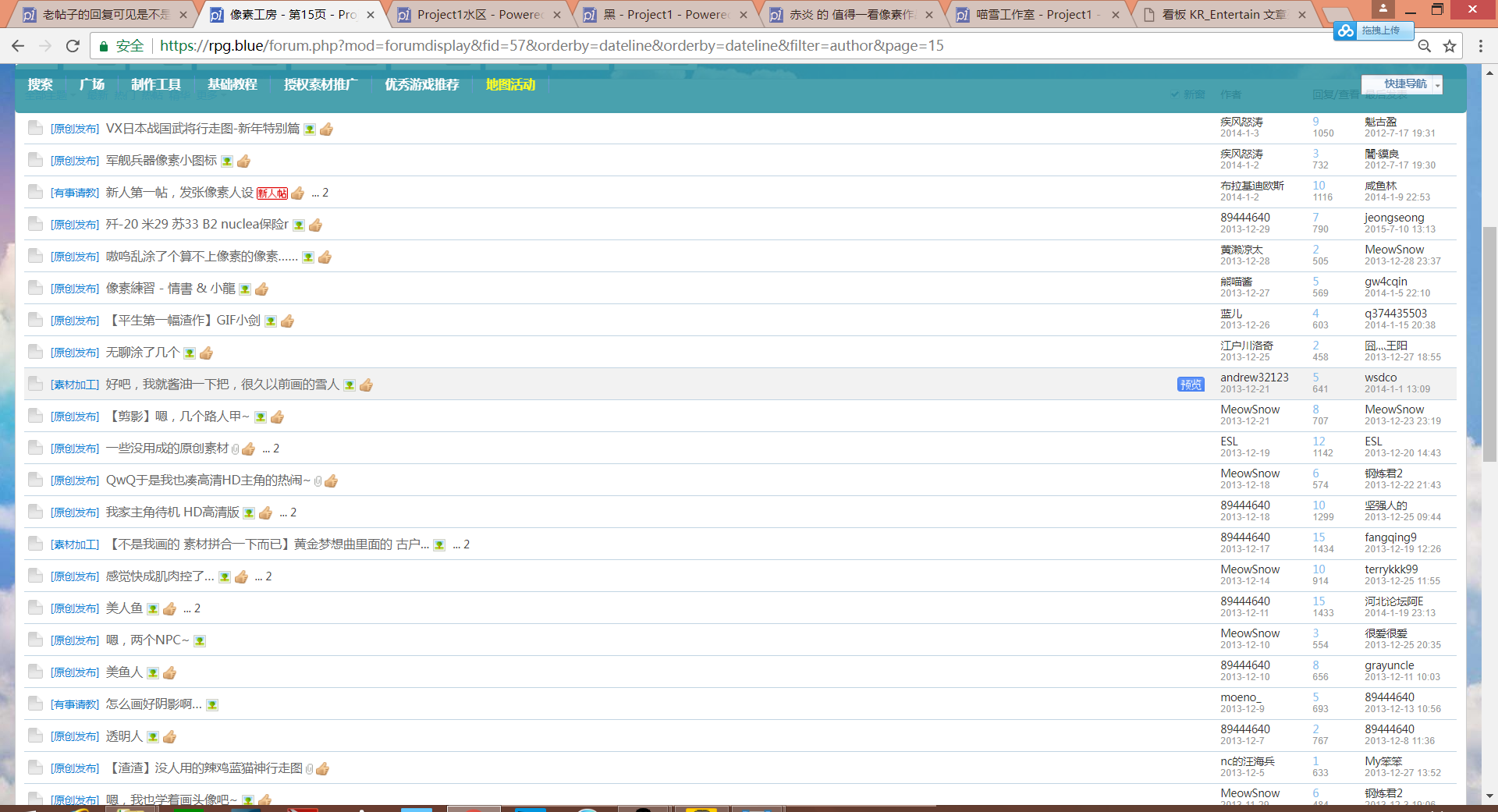Click the thumbs-up icon on 军舰兵器像素小图标 thread
Screen dimensions: 1498x812
[x=244, y=161]
